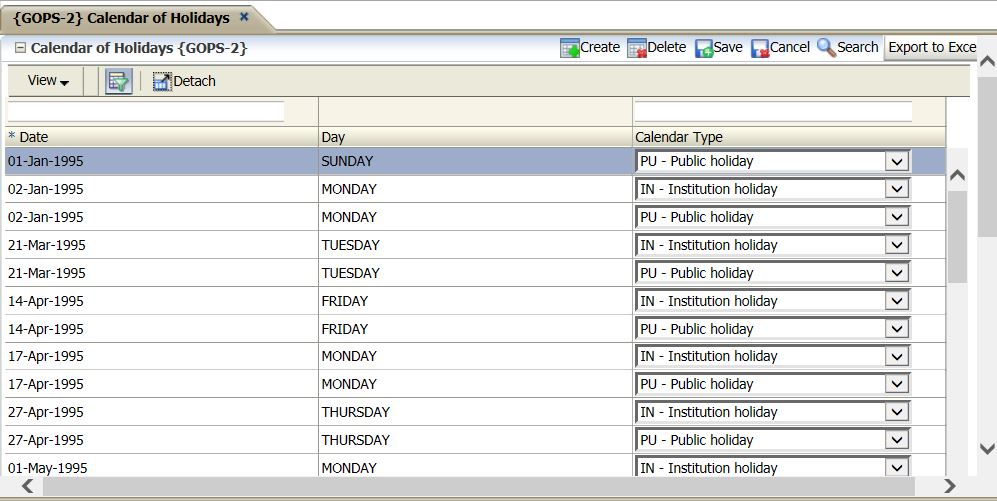
Task: Click the Detach table icon
Action: (162, 82)
